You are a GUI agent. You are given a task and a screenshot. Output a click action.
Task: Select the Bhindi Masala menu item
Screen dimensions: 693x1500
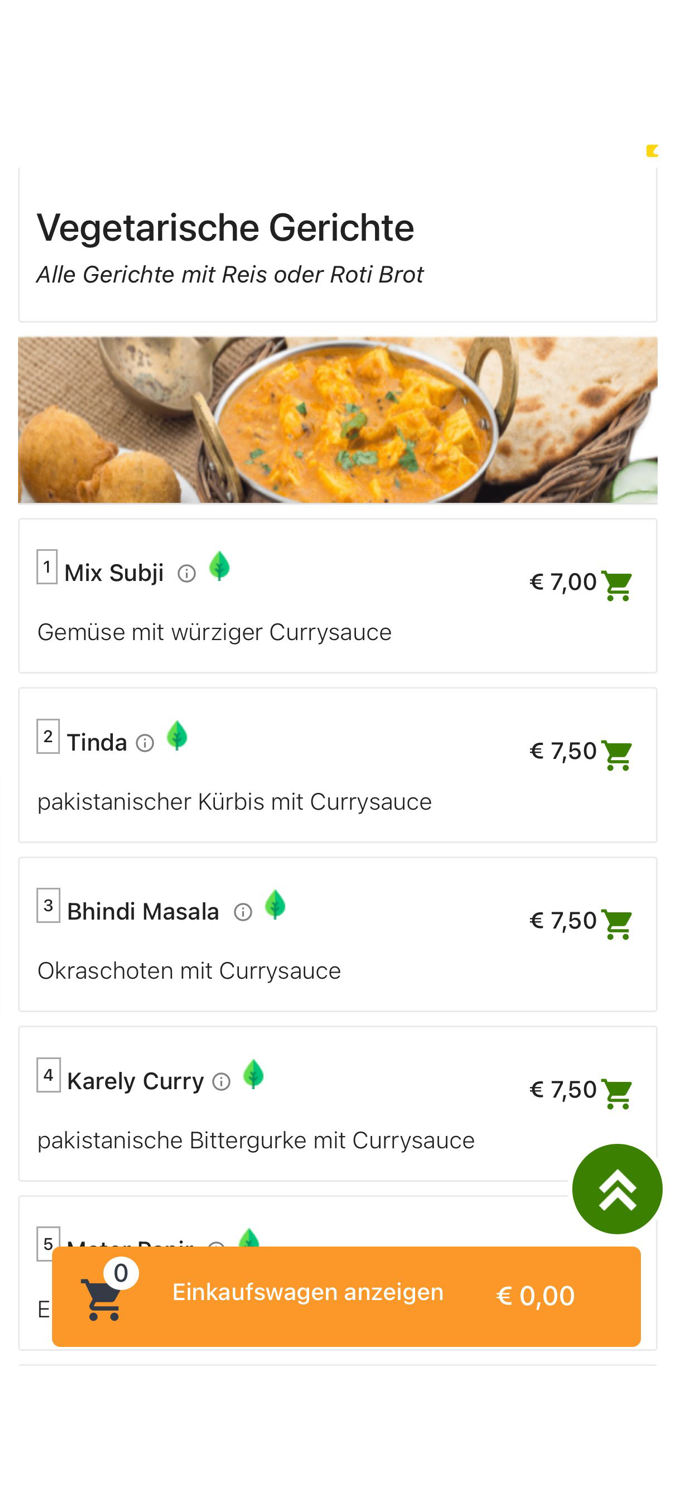click(143, 912)
